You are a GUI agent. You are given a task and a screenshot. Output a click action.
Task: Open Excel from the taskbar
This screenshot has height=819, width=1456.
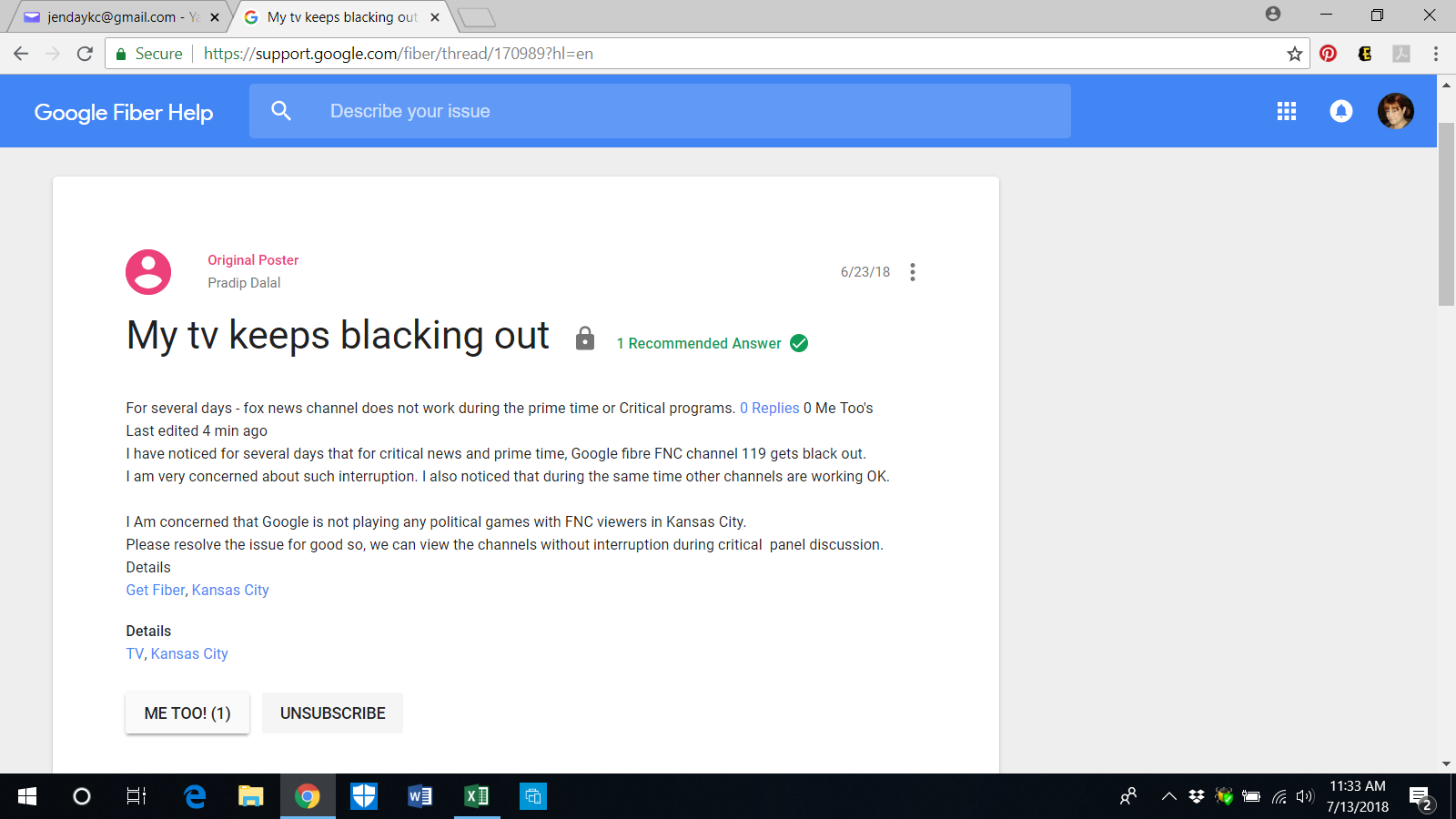point(477,796)
